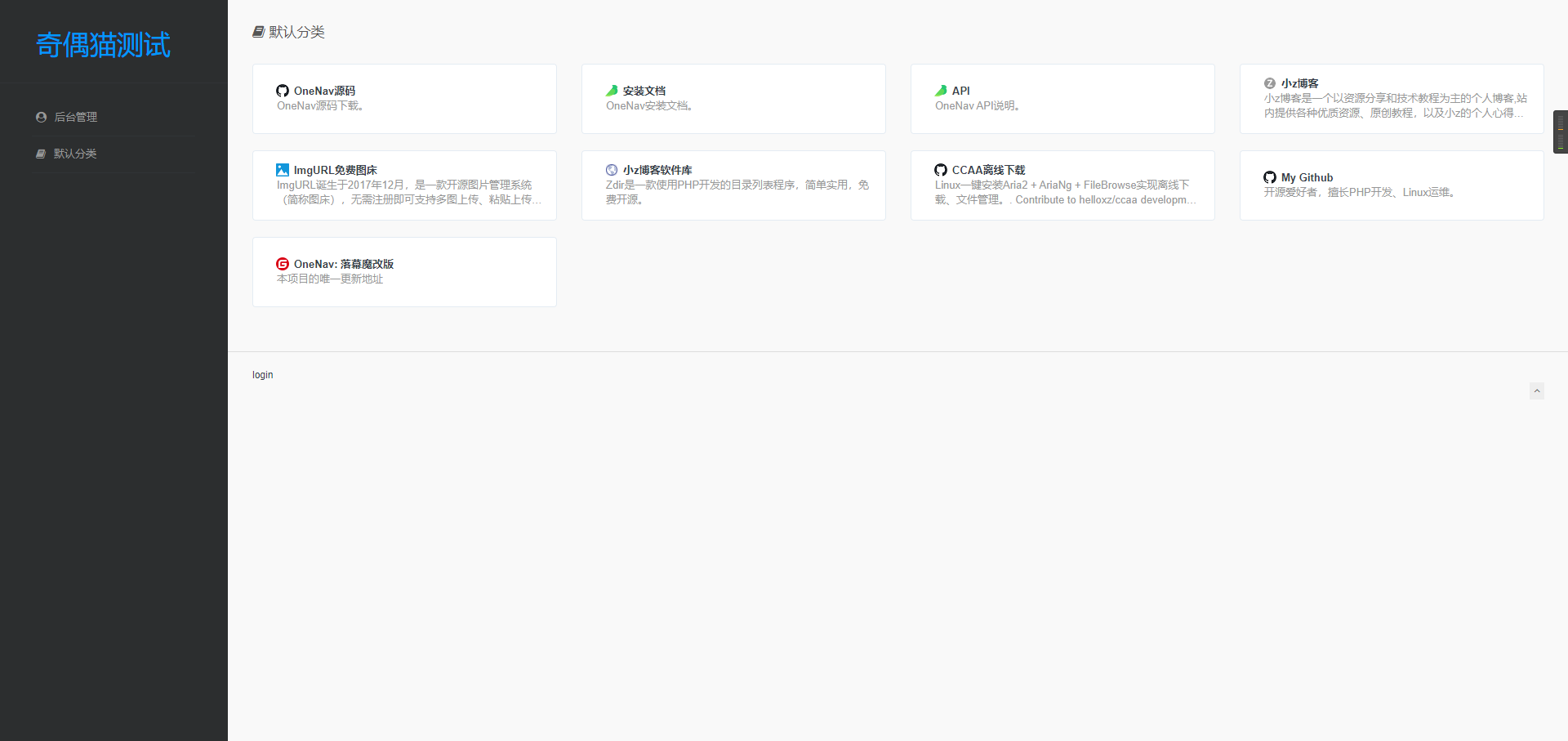Click the book icon beside sidebar 默认分类
Viewport: 1568px width, 741px height.
[41, 154]
